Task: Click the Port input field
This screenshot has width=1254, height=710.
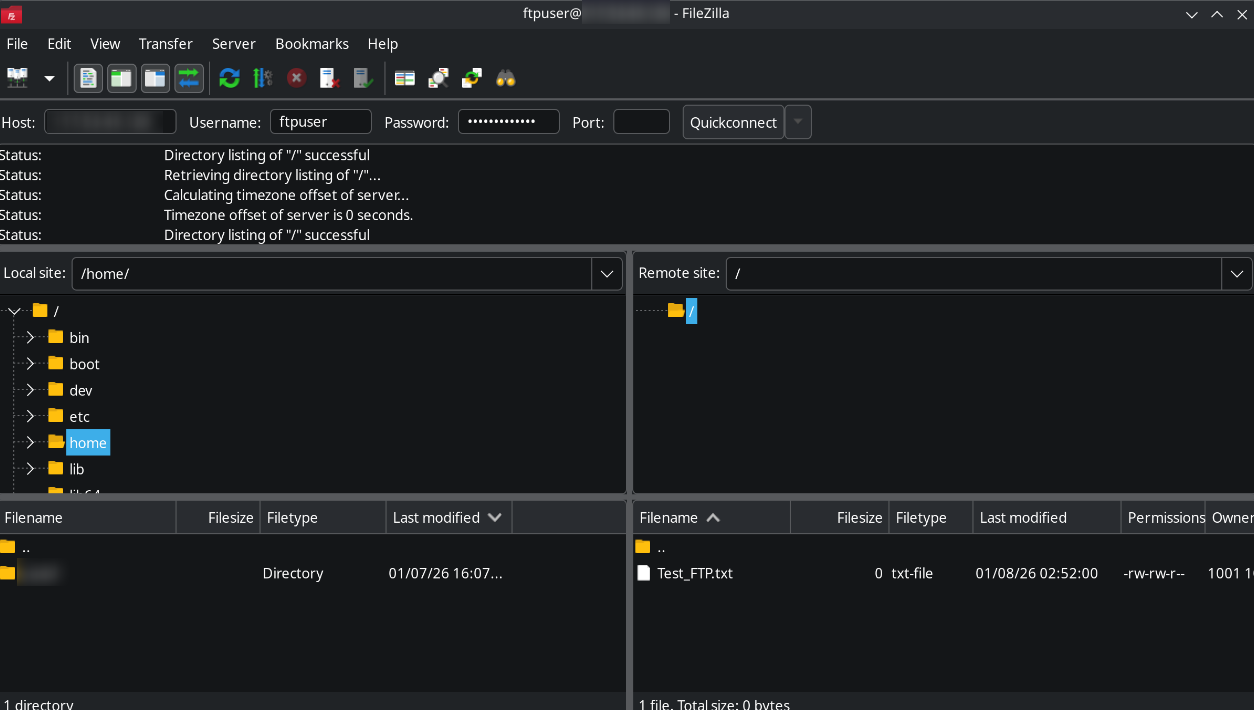Action: [x=641, y=122]
